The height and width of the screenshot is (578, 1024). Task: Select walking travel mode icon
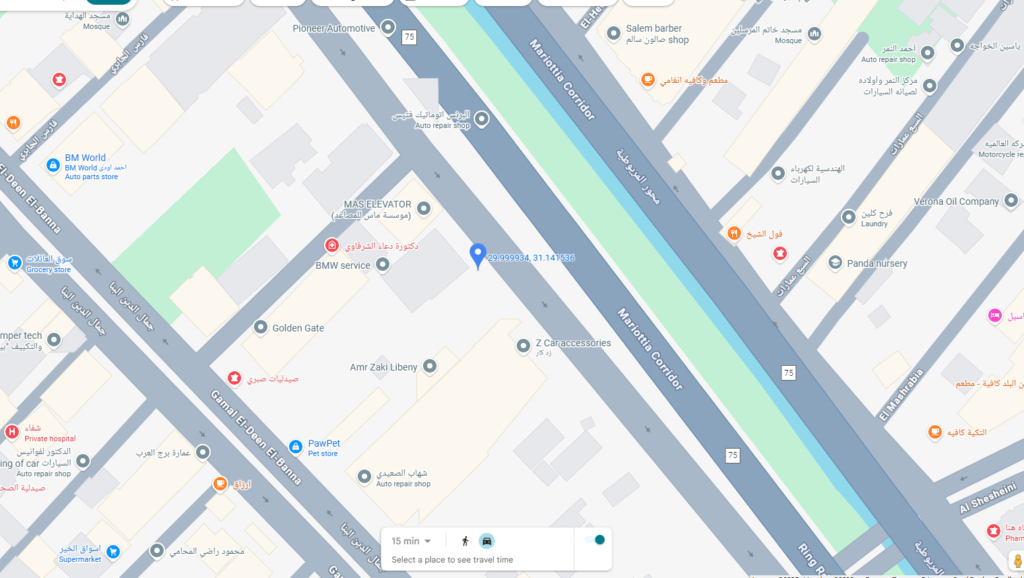465,541
